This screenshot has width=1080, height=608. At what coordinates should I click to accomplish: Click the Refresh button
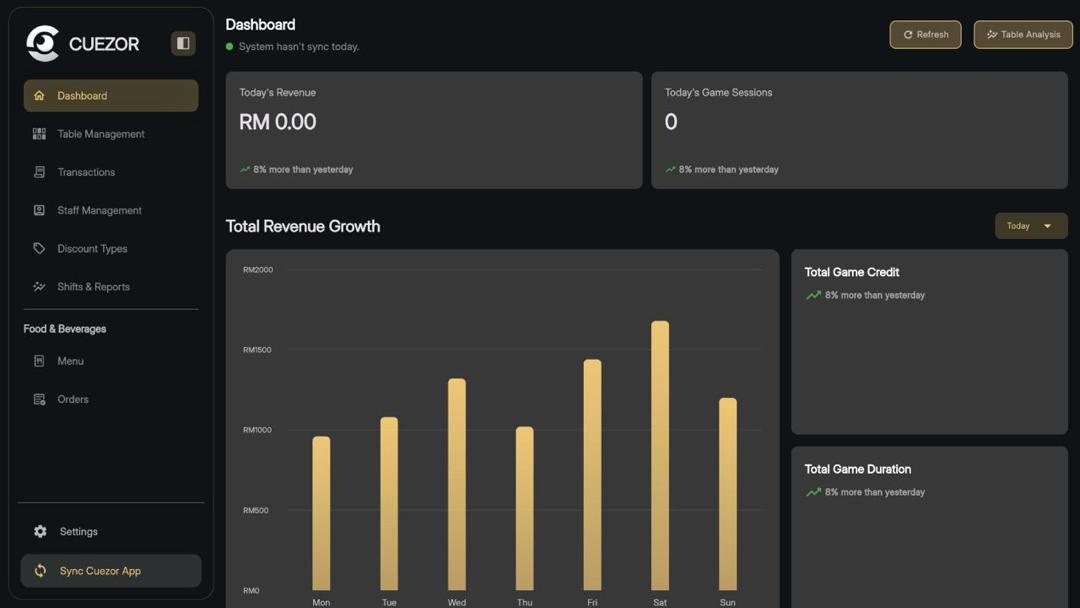tap(924, 34)
